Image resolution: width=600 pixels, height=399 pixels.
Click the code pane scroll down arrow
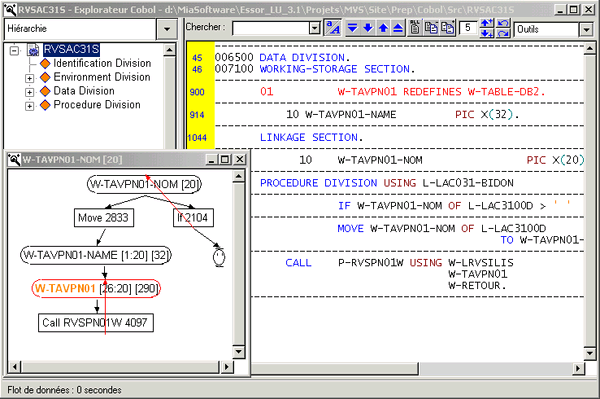click(590, 353)
